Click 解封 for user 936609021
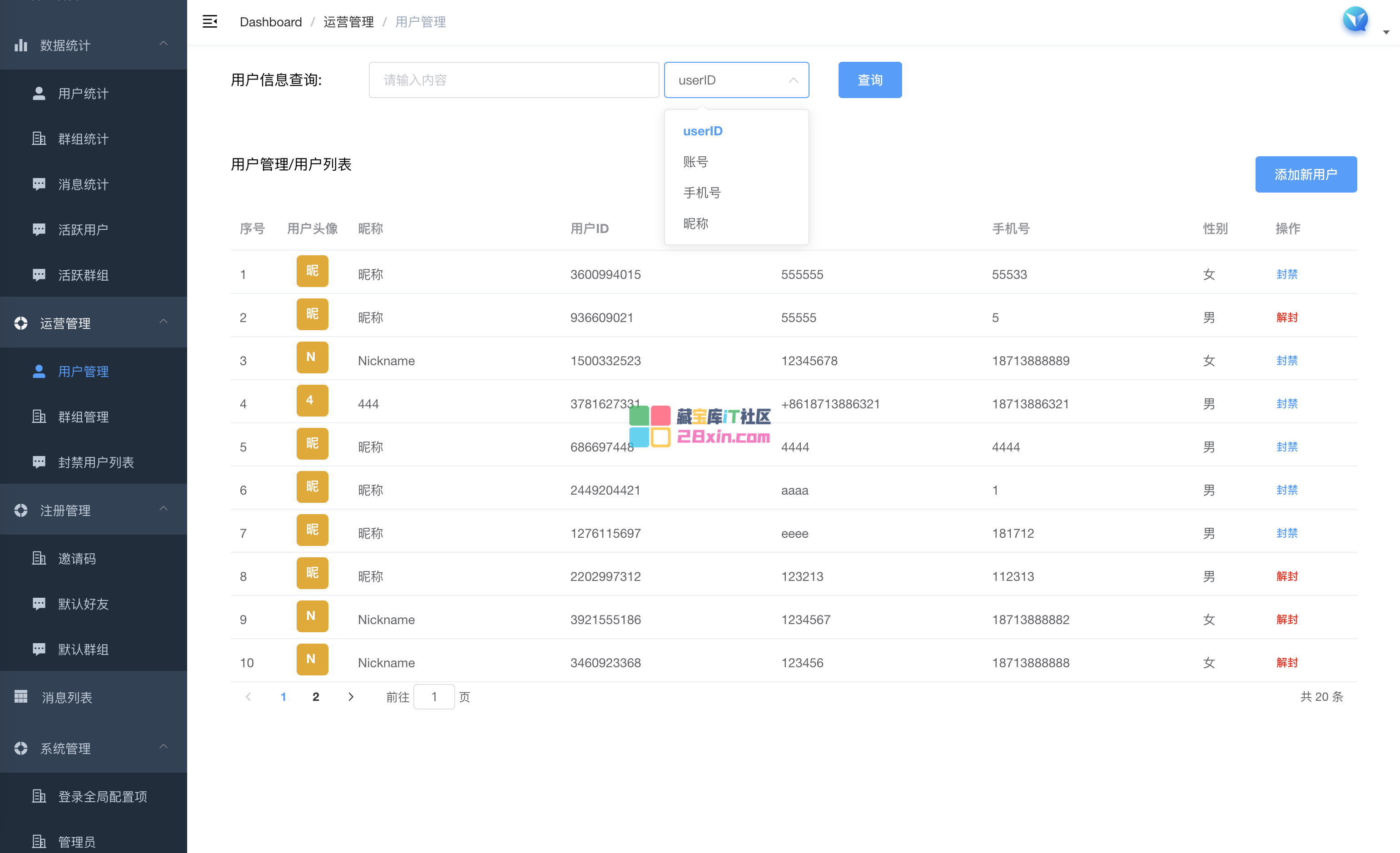 (x=1286, y=317)
